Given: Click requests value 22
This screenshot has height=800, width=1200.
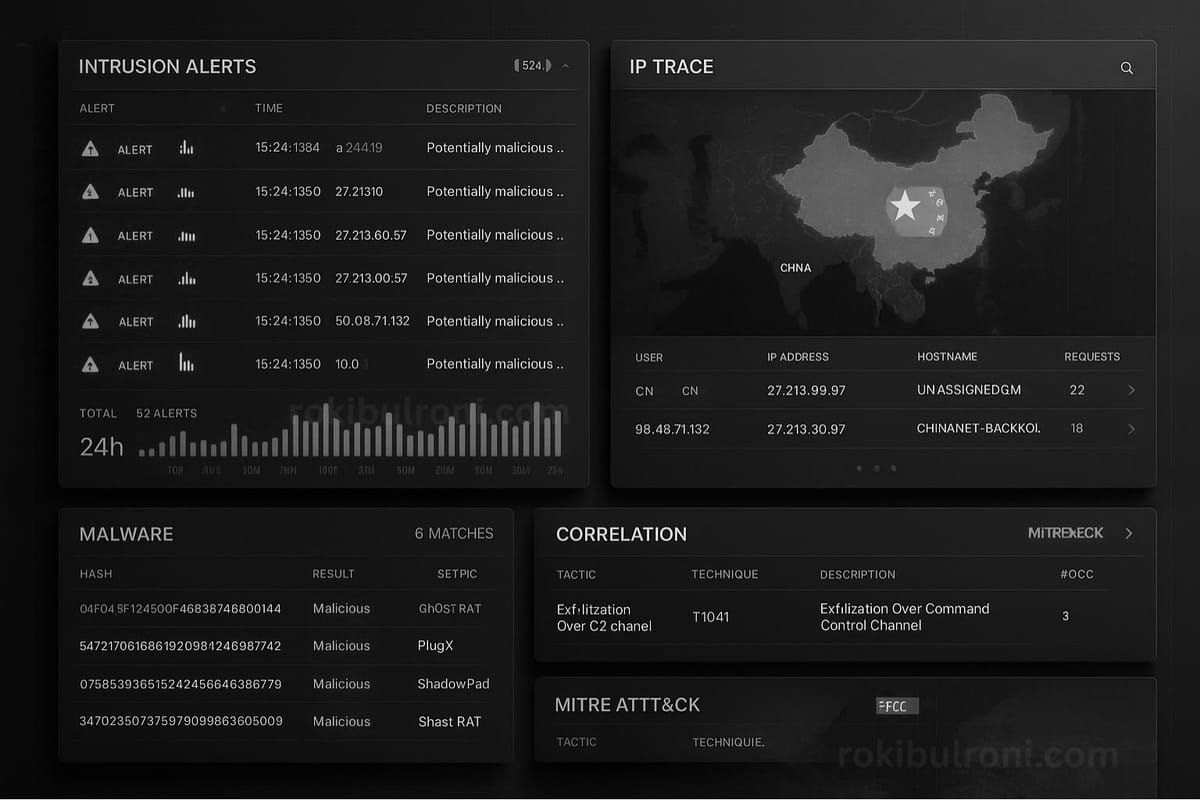Looking at the screenshot, I should click(1077, 390).
